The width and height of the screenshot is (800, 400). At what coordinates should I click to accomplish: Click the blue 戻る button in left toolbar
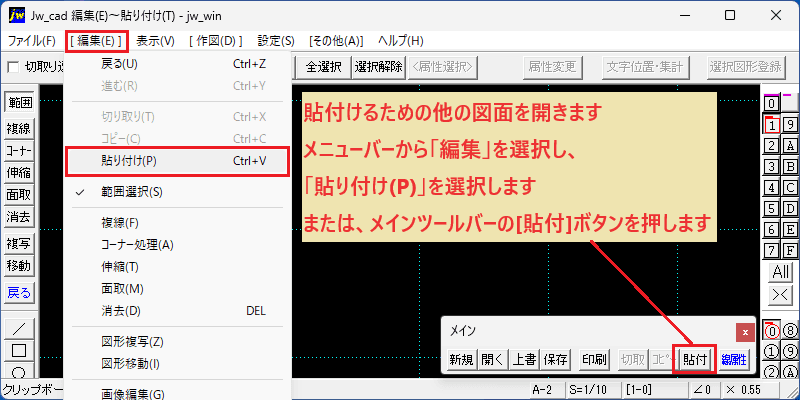click(x=19, y=293)
